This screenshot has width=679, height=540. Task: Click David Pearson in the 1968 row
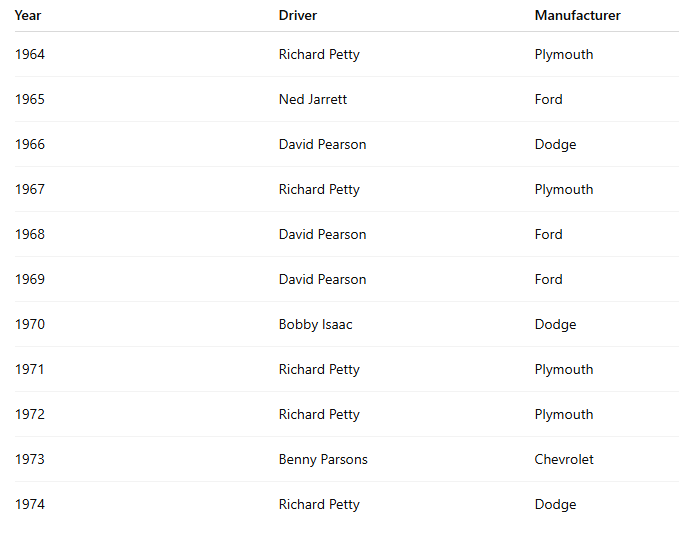[323, 235]
